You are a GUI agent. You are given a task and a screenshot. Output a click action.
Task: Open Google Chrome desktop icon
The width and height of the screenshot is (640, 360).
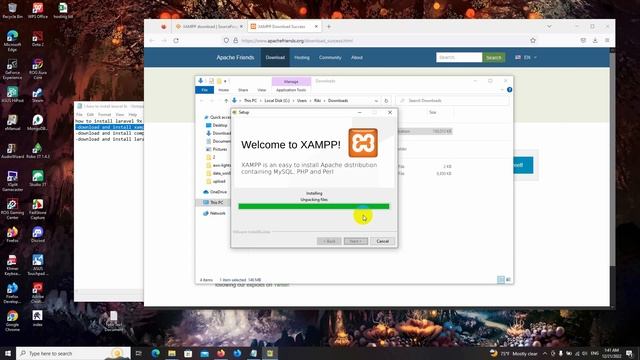point(12,321)
